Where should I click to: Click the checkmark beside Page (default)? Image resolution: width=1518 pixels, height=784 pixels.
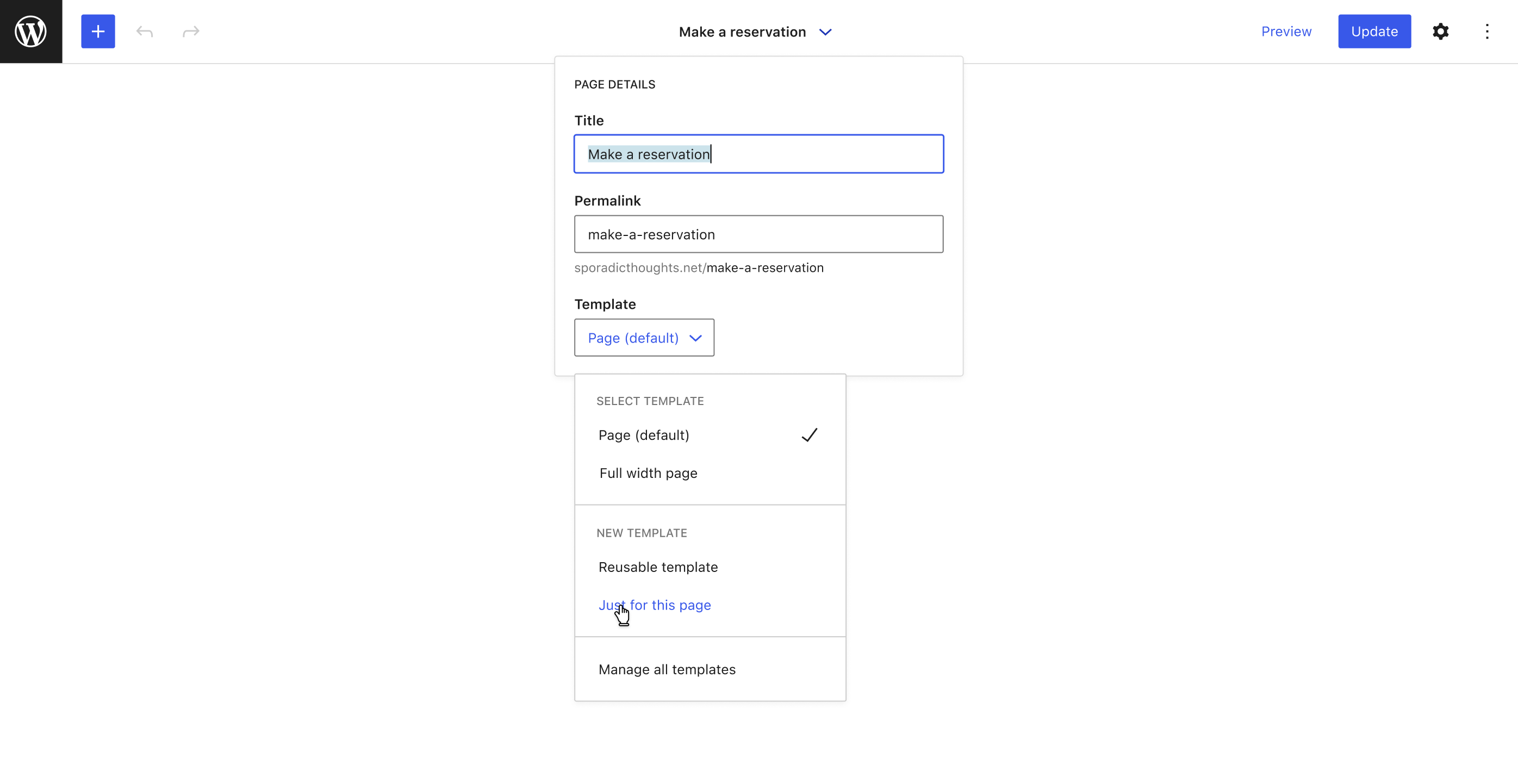[x=809, y=435]
